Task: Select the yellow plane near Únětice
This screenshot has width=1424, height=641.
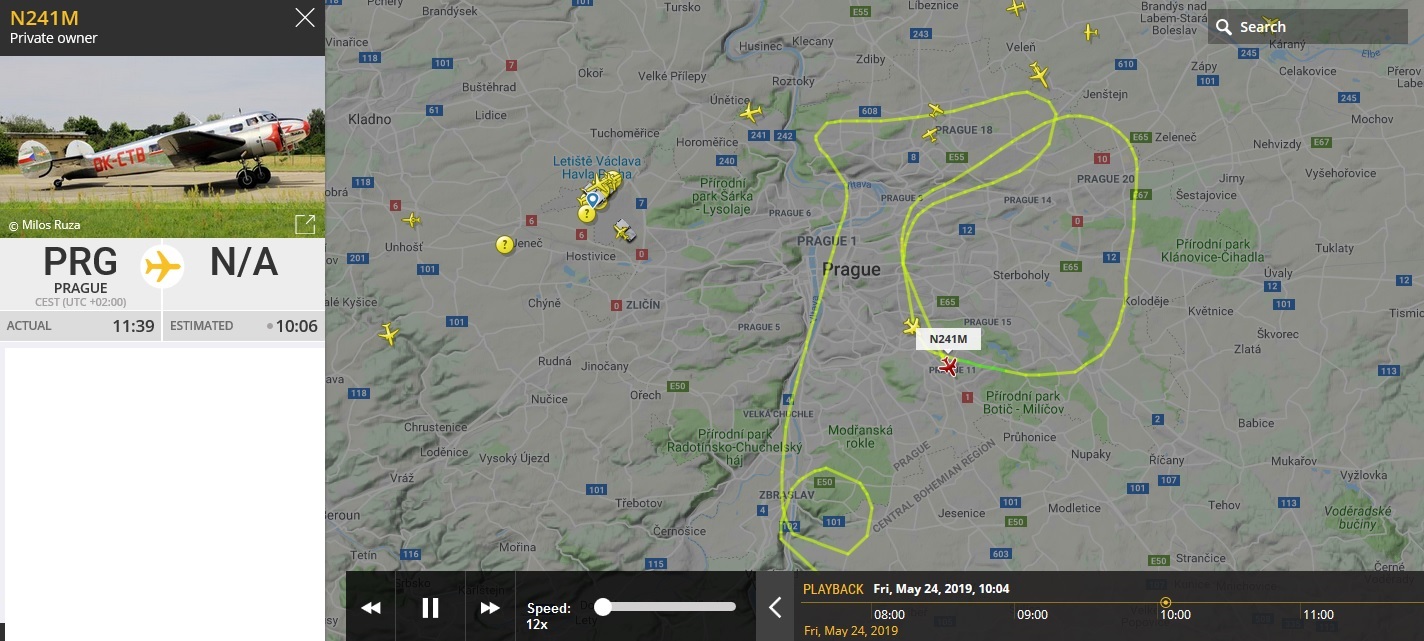Action: [751, 113]
